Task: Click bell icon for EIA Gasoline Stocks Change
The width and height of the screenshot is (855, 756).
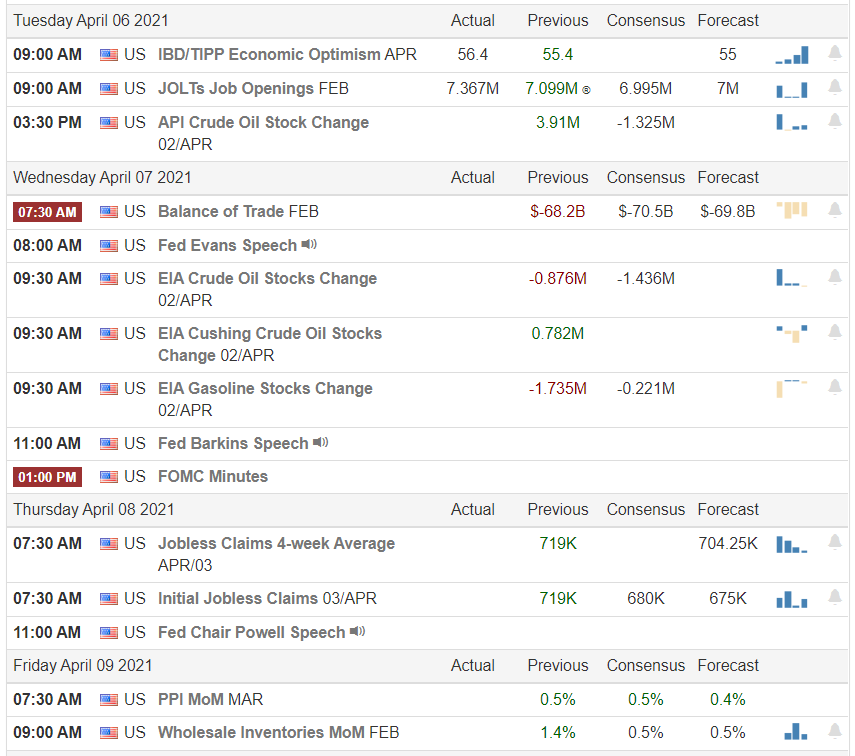Action: (x=835, y=388)
